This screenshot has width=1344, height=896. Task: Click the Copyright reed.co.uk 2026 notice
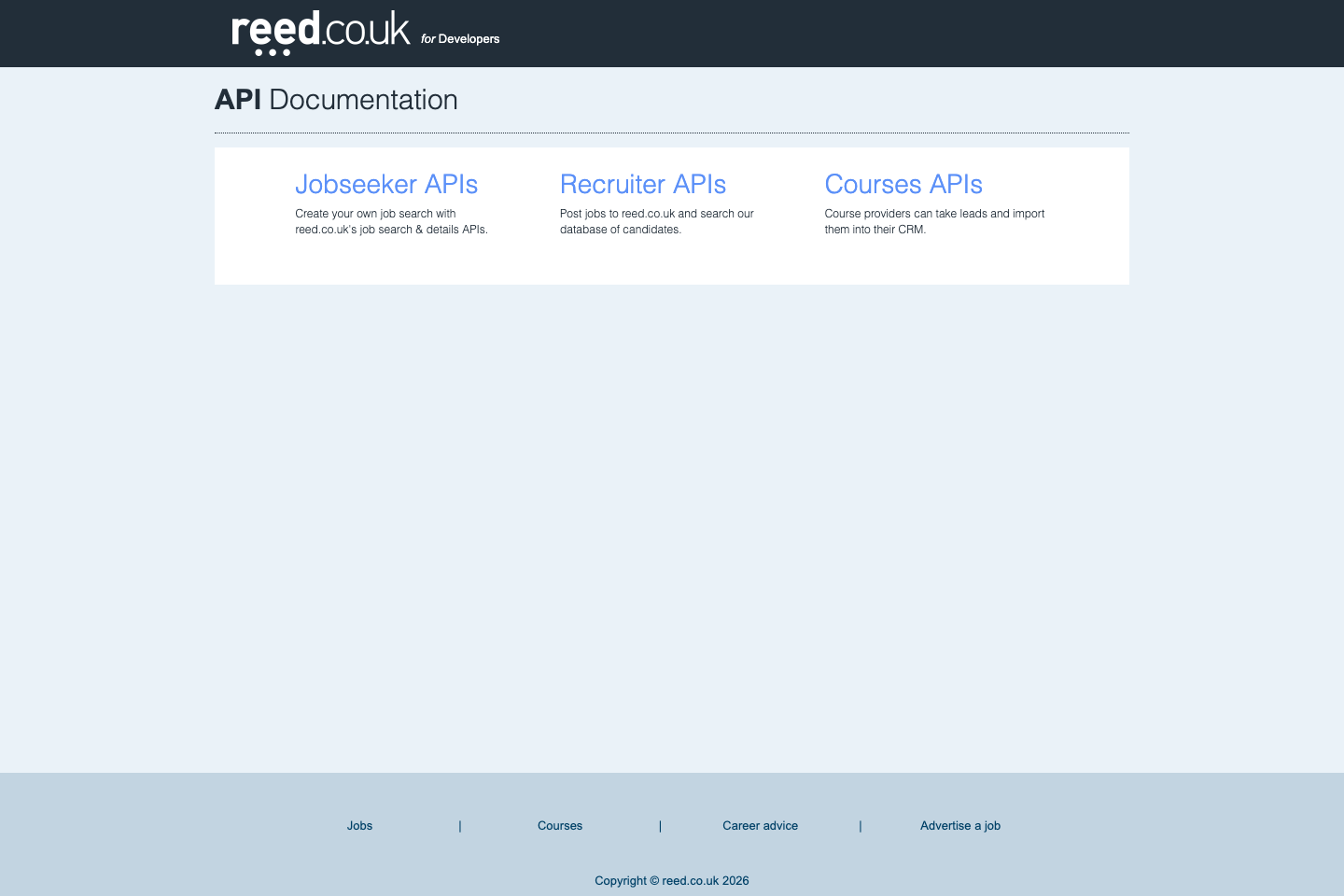coord(671,881)
